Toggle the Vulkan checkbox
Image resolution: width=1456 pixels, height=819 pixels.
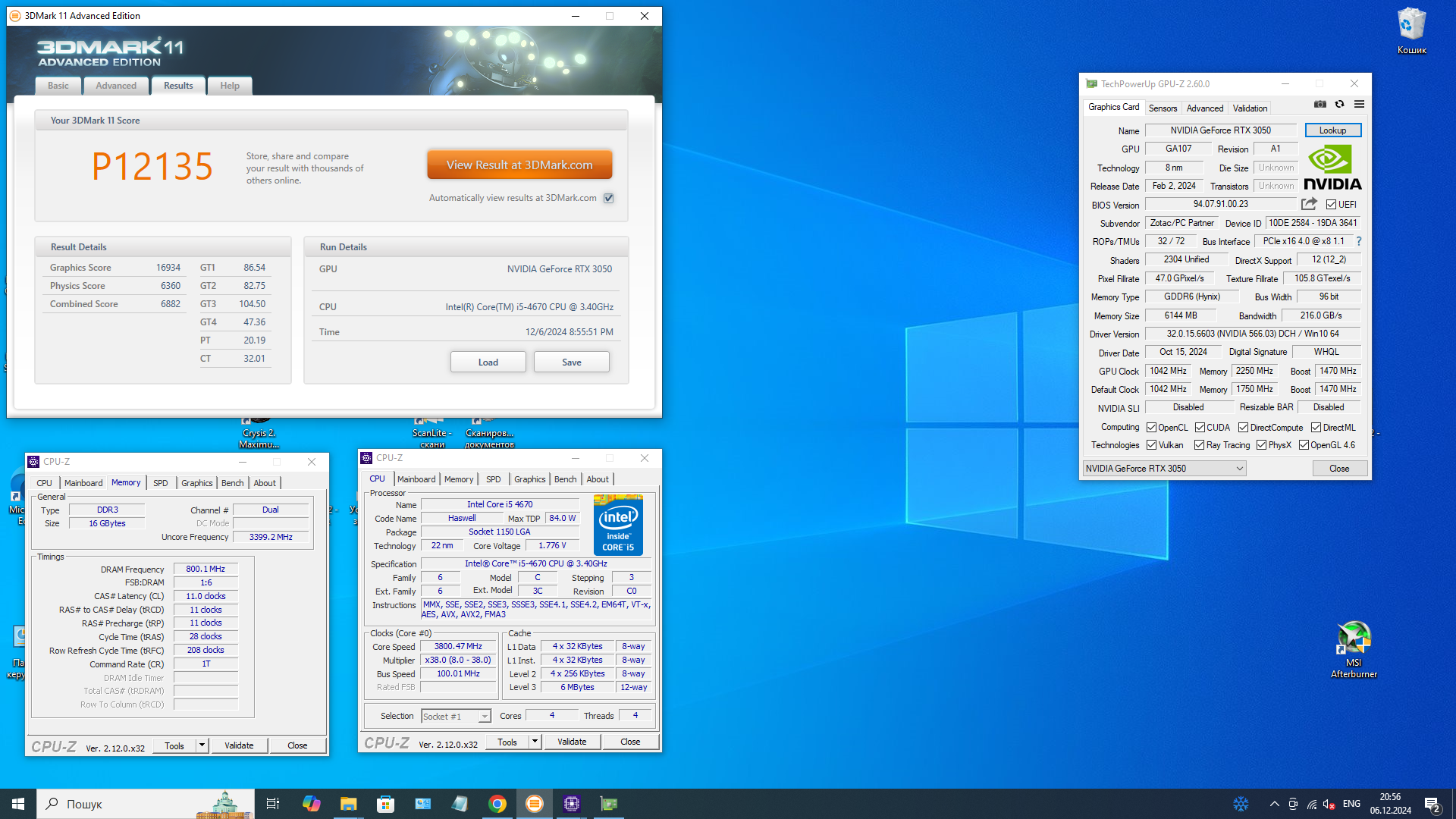pos(1151,445)
